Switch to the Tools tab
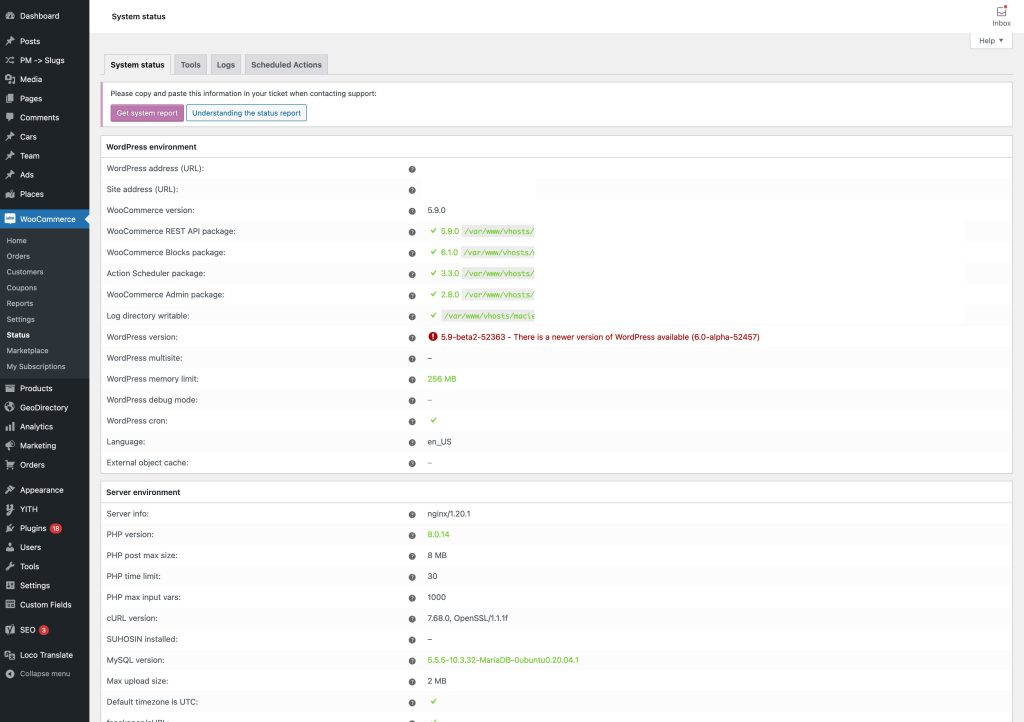The height and width of the screenshot is (722, 1024). (x=190, y=65)
